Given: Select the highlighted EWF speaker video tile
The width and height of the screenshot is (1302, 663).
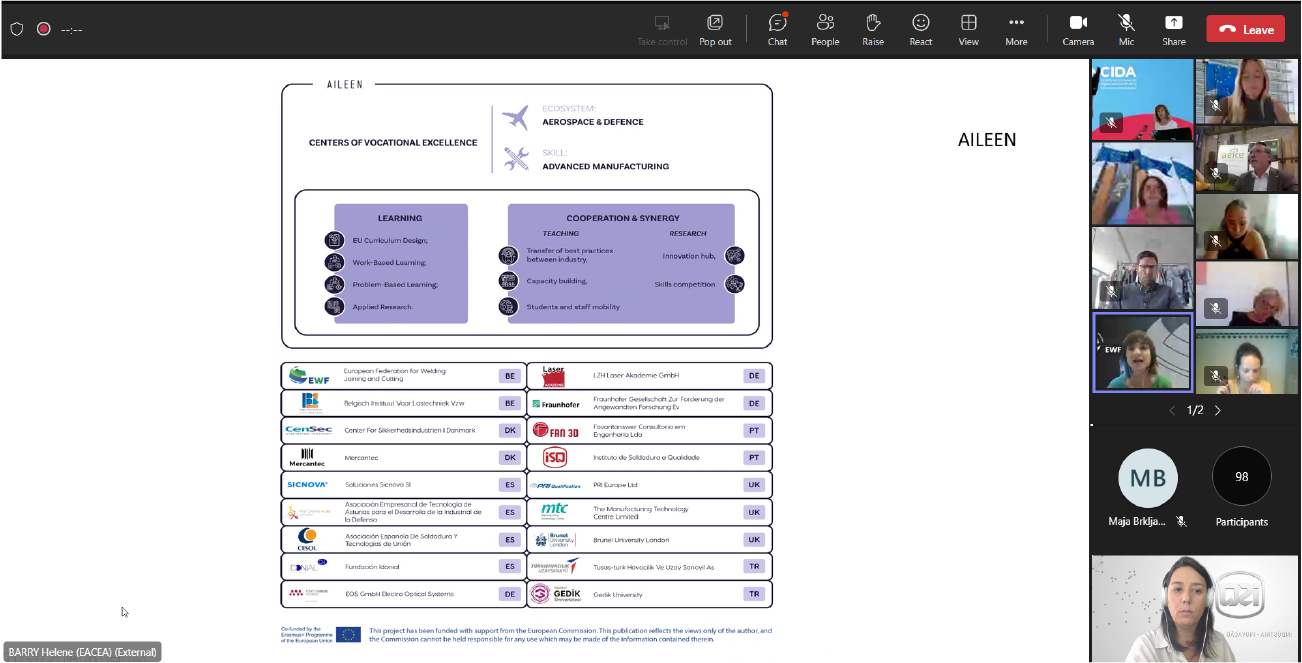Looking at the screenshot, I should pyautogui.click(x=1143, y=353).
